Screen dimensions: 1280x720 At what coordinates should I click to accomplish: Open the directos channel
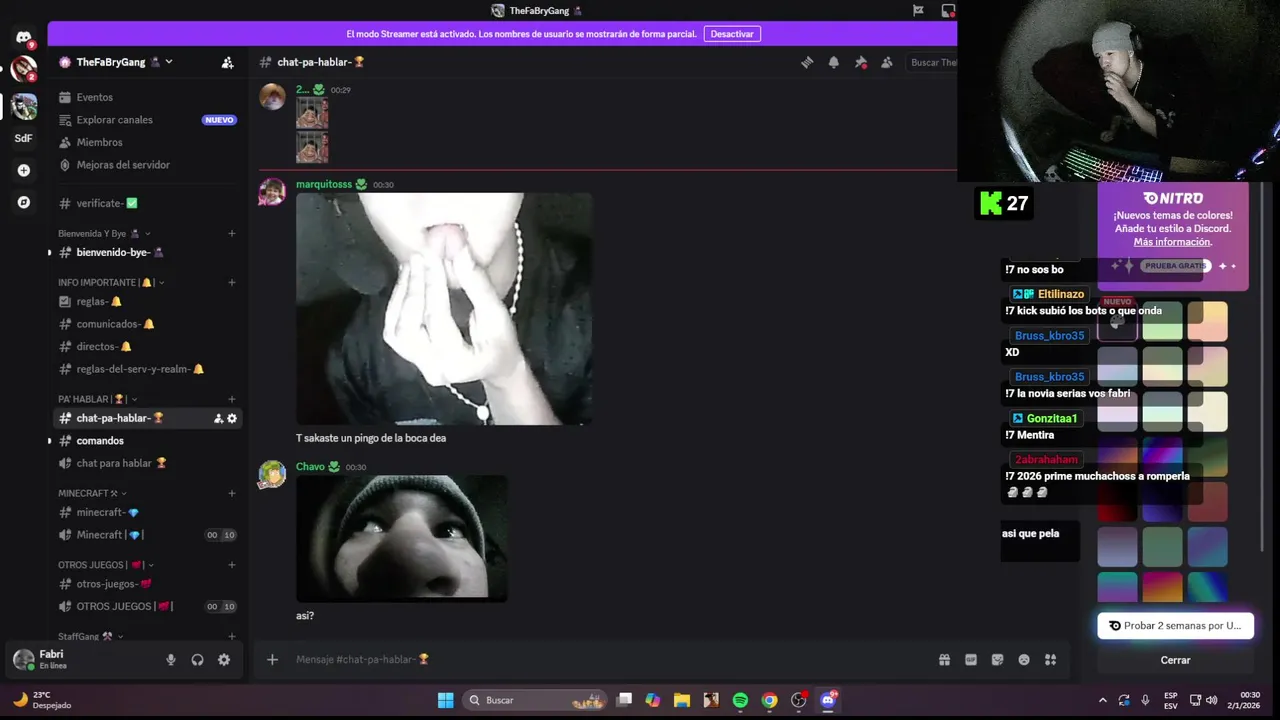[148, 346]
